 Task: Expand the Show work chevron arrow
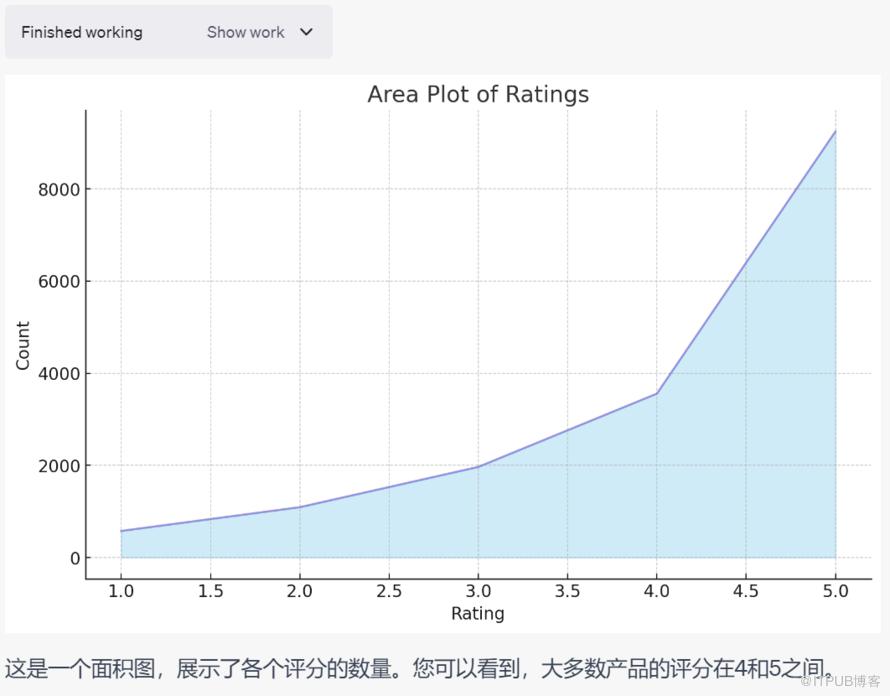coord(307,32)
